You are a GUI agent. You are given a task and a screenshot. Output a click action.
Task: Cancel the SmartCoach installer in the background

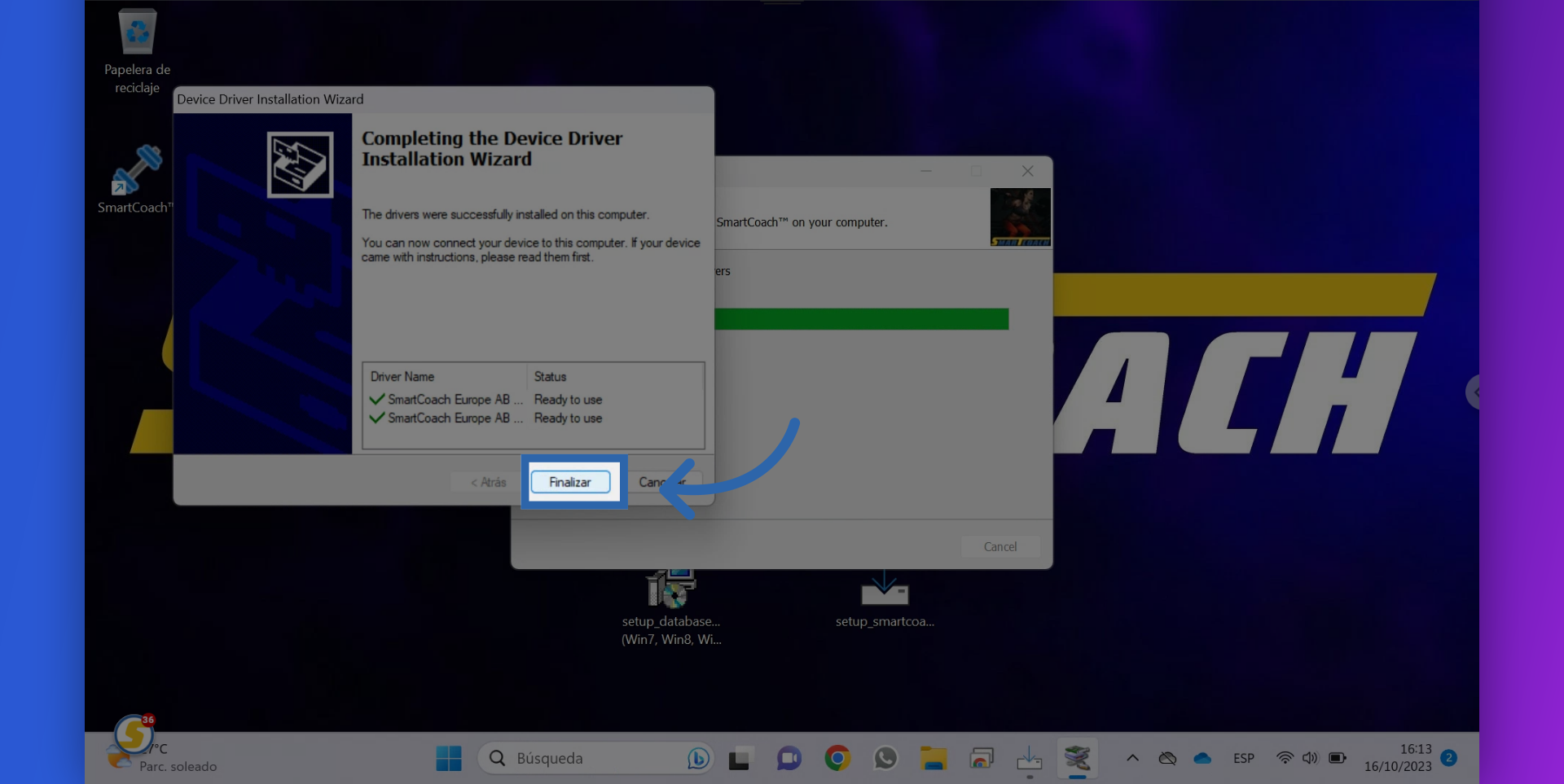1000,546
